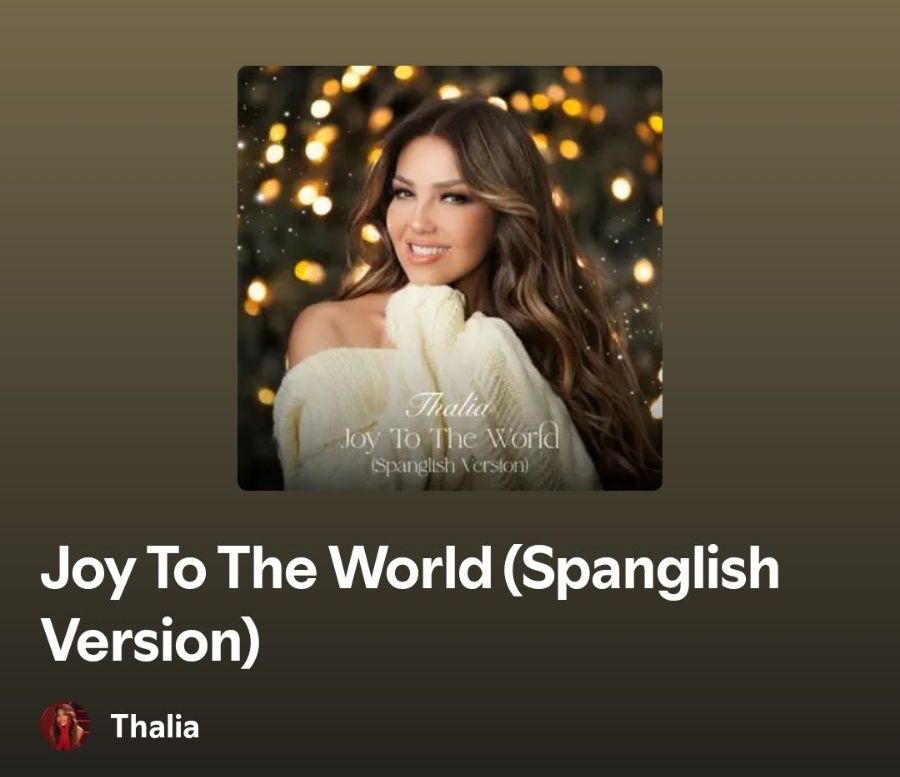Viewport: 900px width, 777px height.
Task: Click Thalia's circular artist avatar
Action: click(65, 726)
